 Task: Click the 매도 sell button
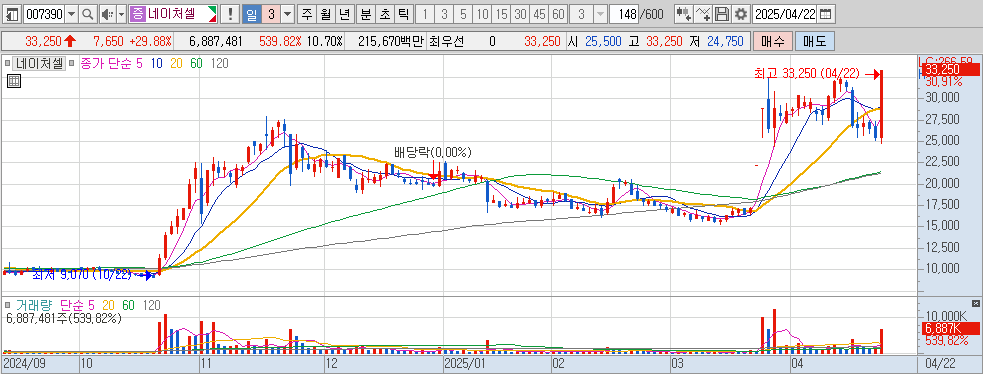tap(815, 41)
